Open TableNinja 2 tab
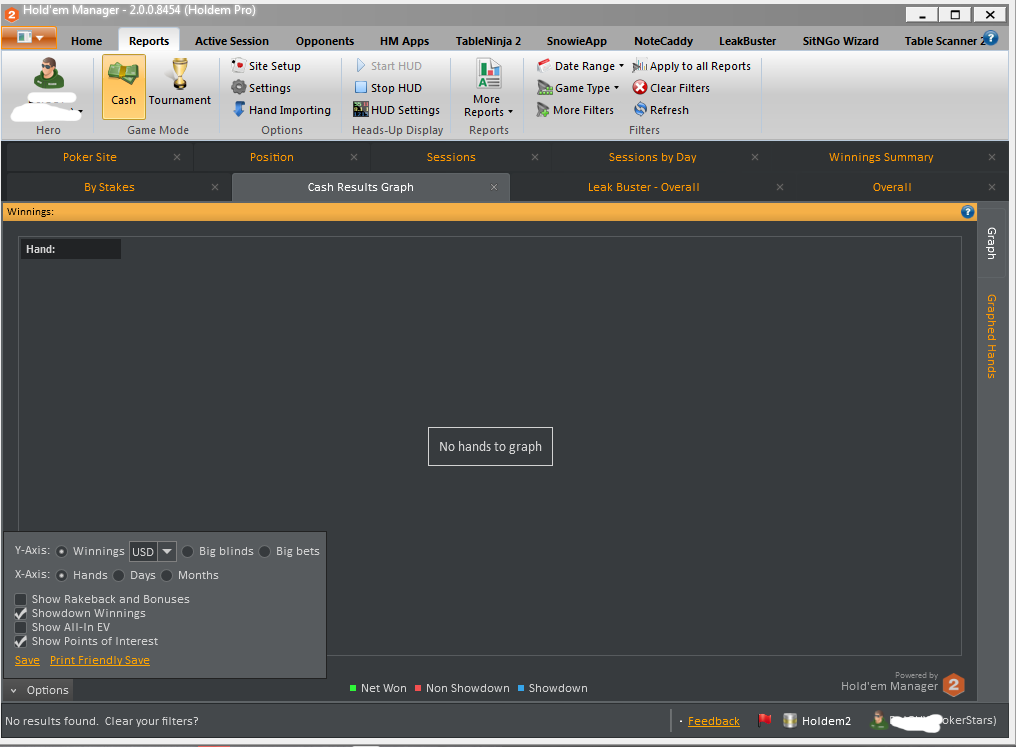This screenshot has height=747, width=1016. pyautogui.click(x=488, y=41)
